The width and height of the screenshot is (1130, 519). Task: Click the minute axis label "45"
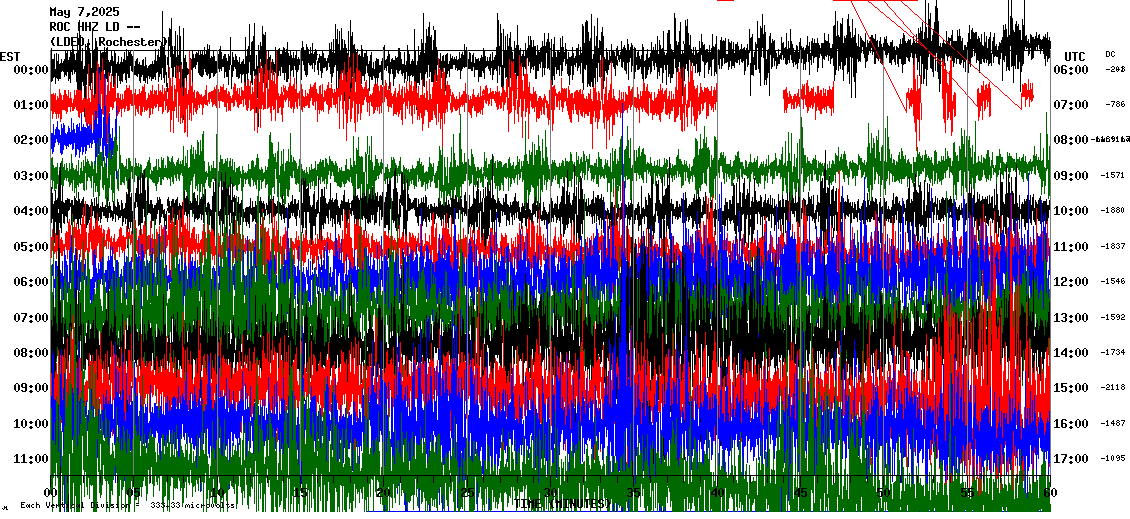coord(800,493)
